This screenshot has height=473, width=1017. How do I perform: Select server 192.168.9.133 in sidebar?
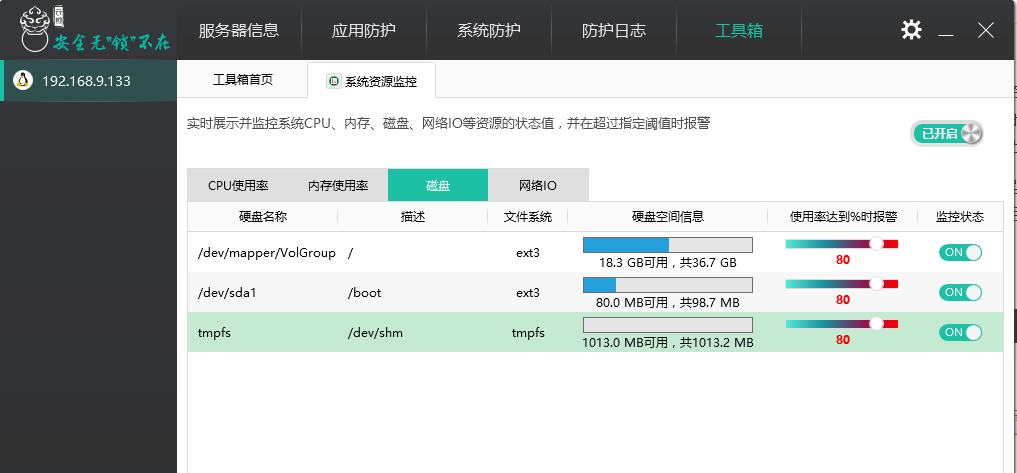coord(88,80)
